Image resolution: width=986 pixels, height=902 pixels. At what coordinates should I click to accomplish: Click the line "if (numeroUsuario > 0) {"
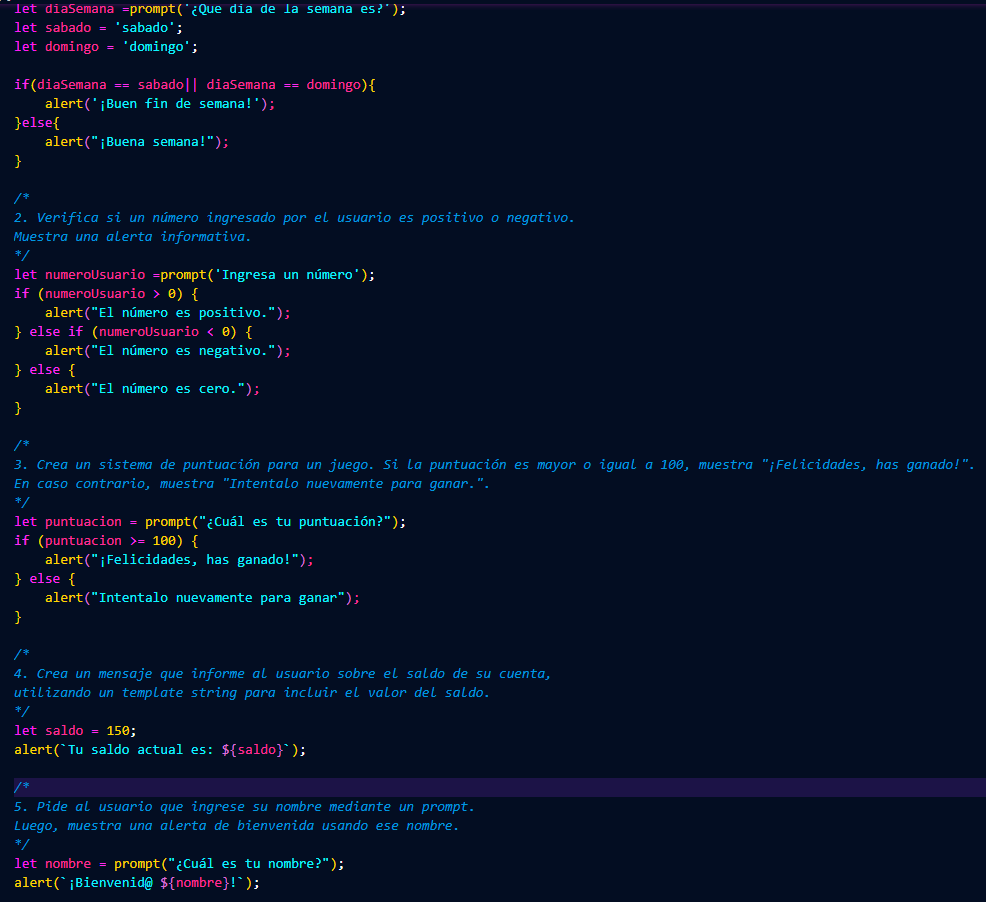click(106, 294)
